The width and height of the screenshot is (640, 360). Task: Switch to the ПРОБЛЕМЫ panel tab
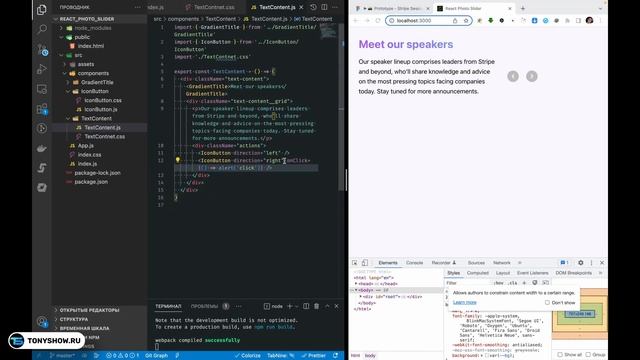tap(204, 306)
